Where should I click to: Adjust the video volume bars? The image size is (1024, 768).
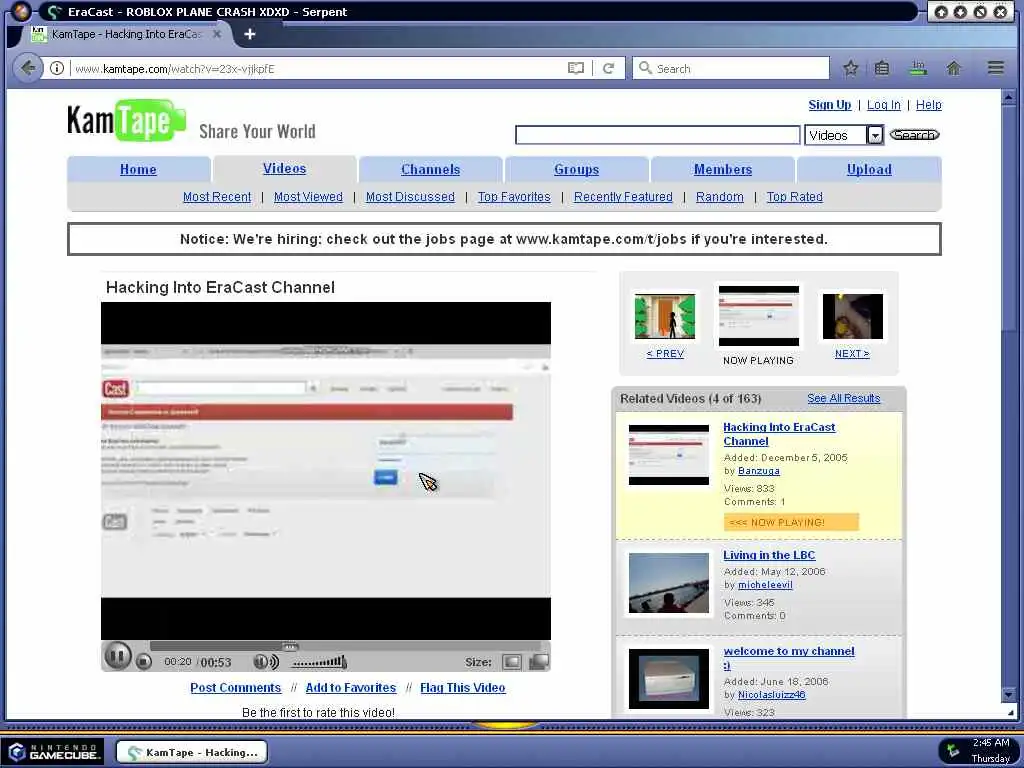pyautogui.click(x=319, y=662)
